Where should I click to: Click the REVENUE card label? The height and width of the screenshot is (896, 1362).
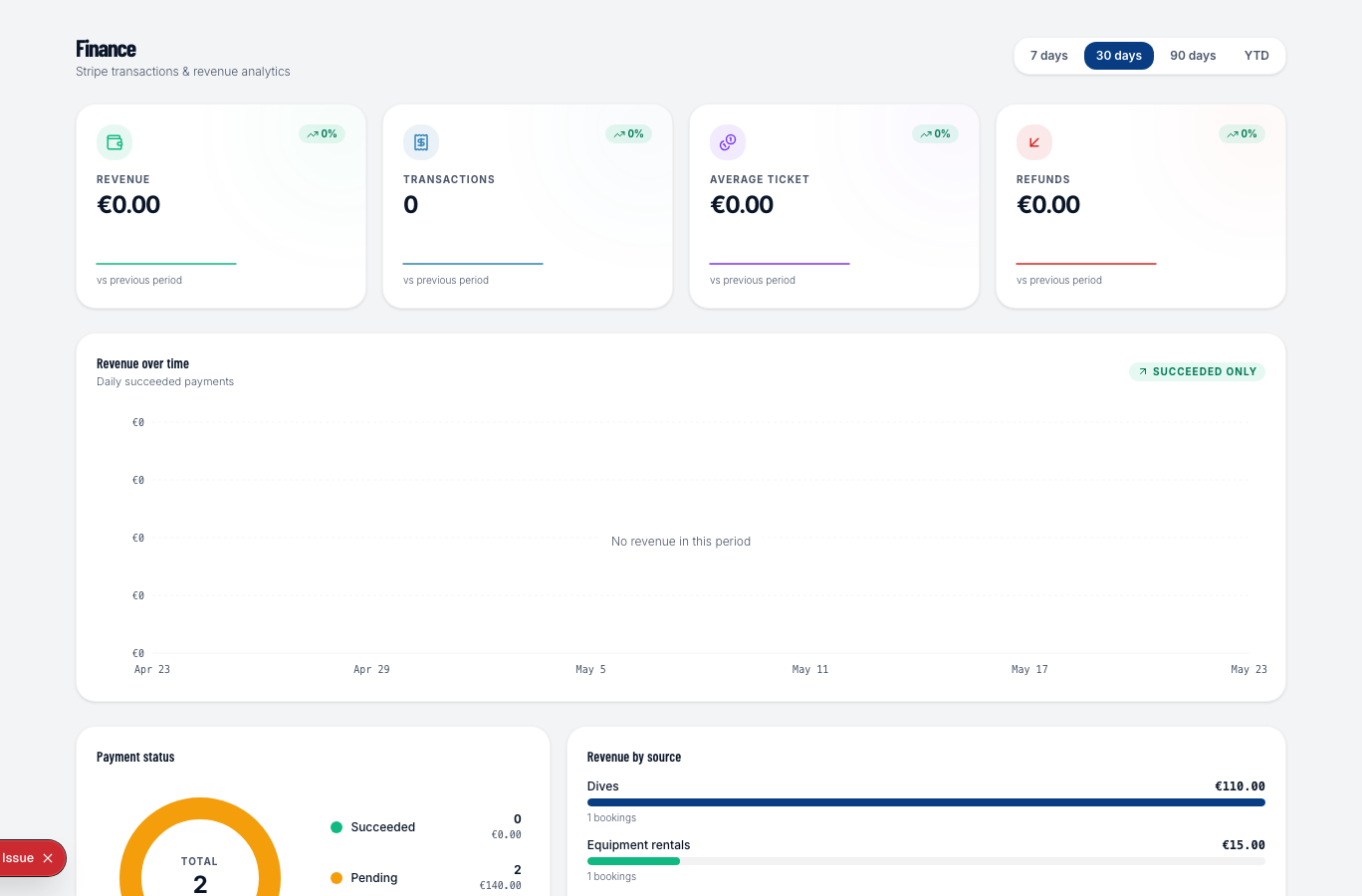123,180
